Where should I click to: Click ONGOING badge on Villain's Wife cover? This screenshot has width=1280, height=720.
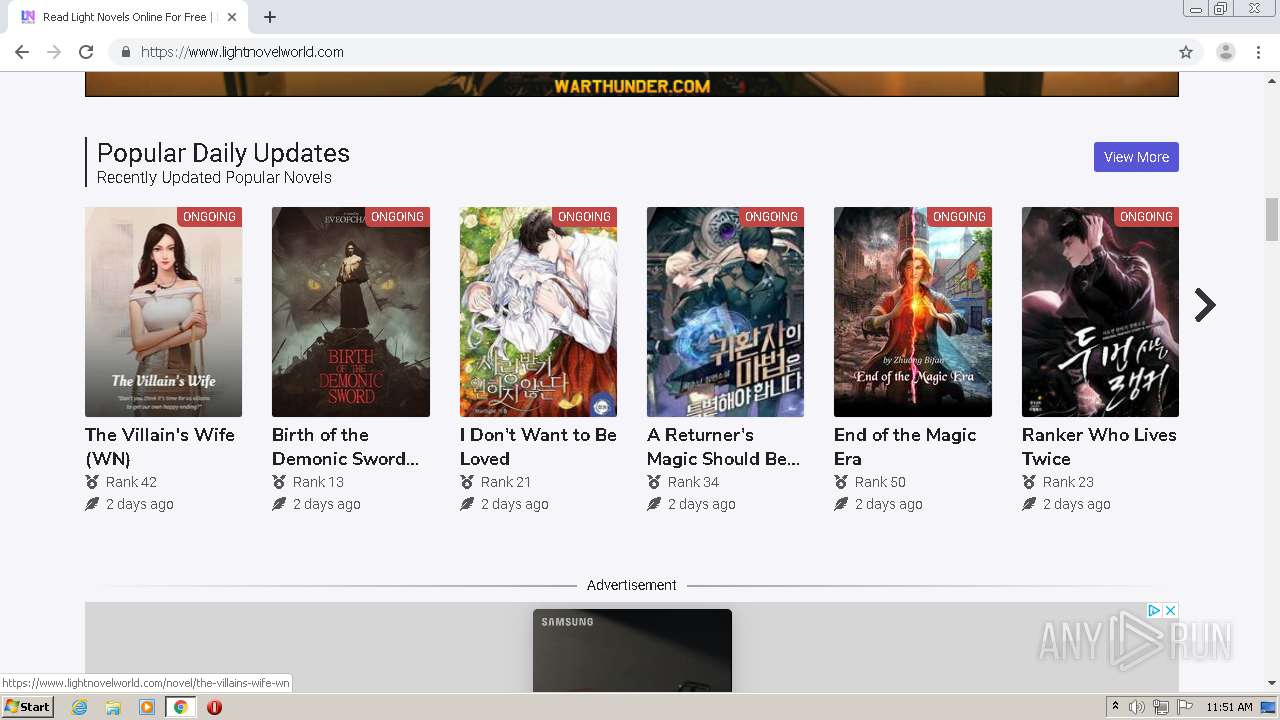[x=209, y=217]
